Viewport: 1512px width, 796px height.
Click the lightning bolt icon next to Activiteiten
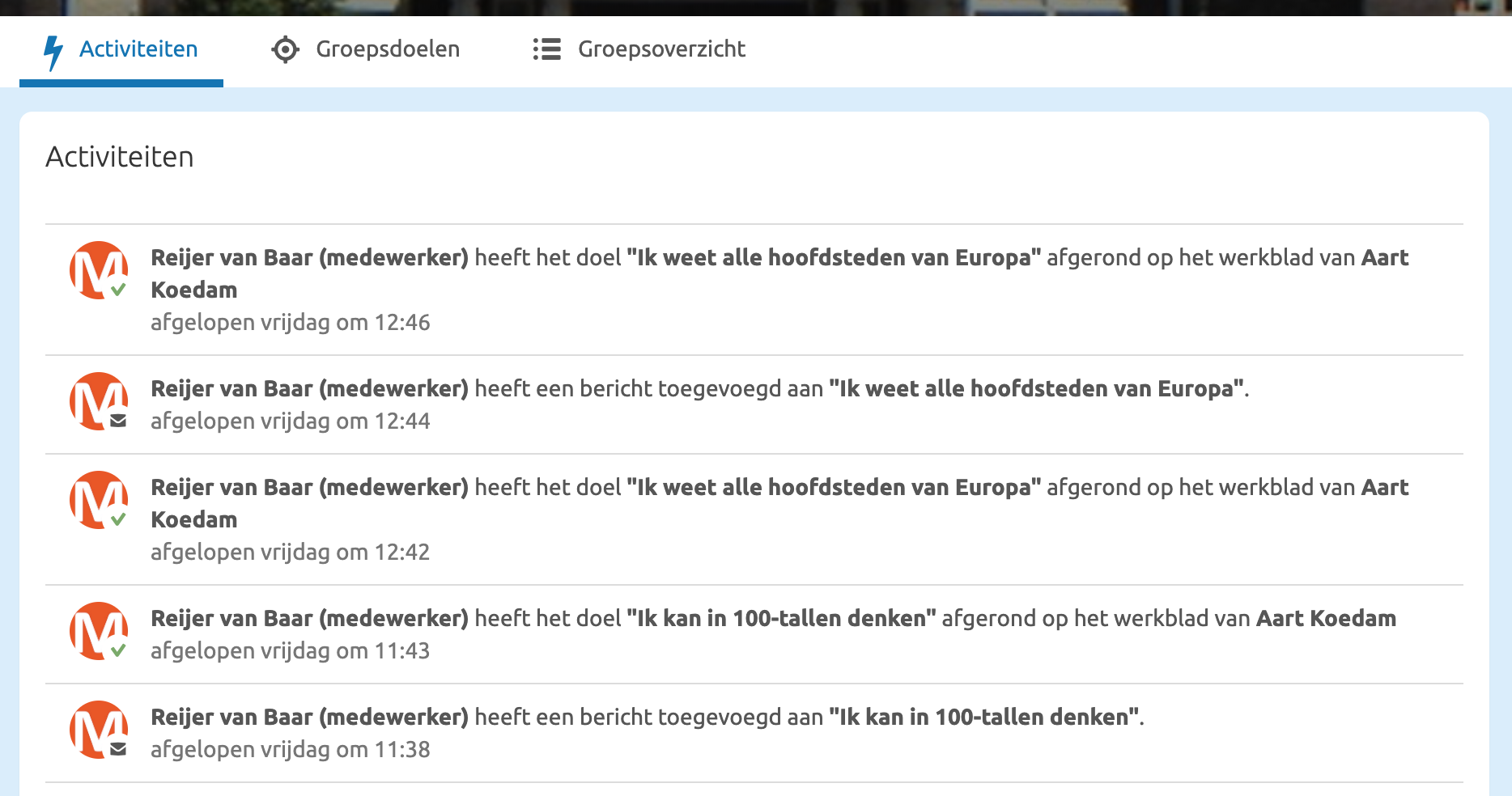coord(53,49)
